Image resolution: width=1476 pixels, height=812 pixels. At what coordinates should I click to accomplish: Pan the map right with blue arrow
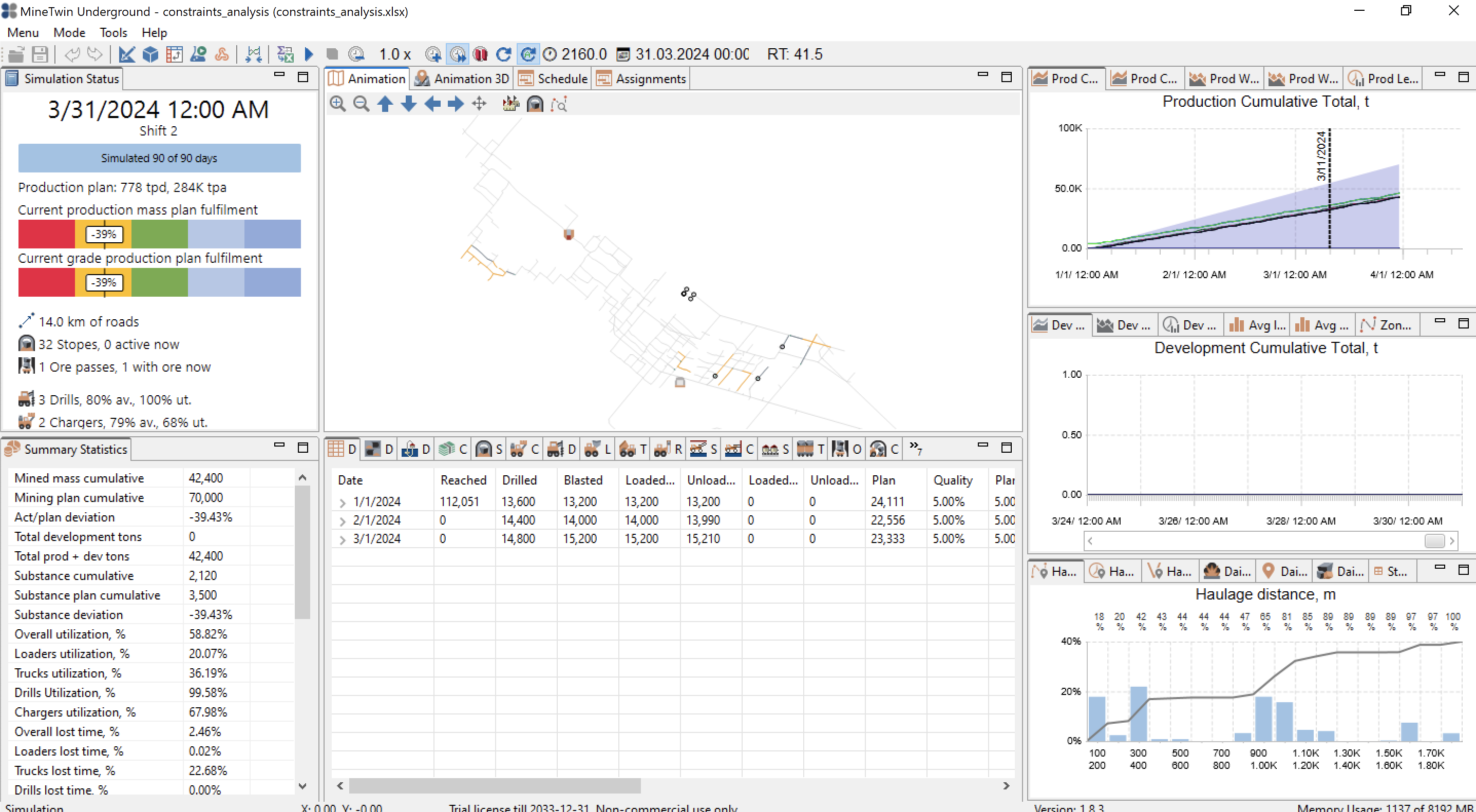[x=456, y=104]
